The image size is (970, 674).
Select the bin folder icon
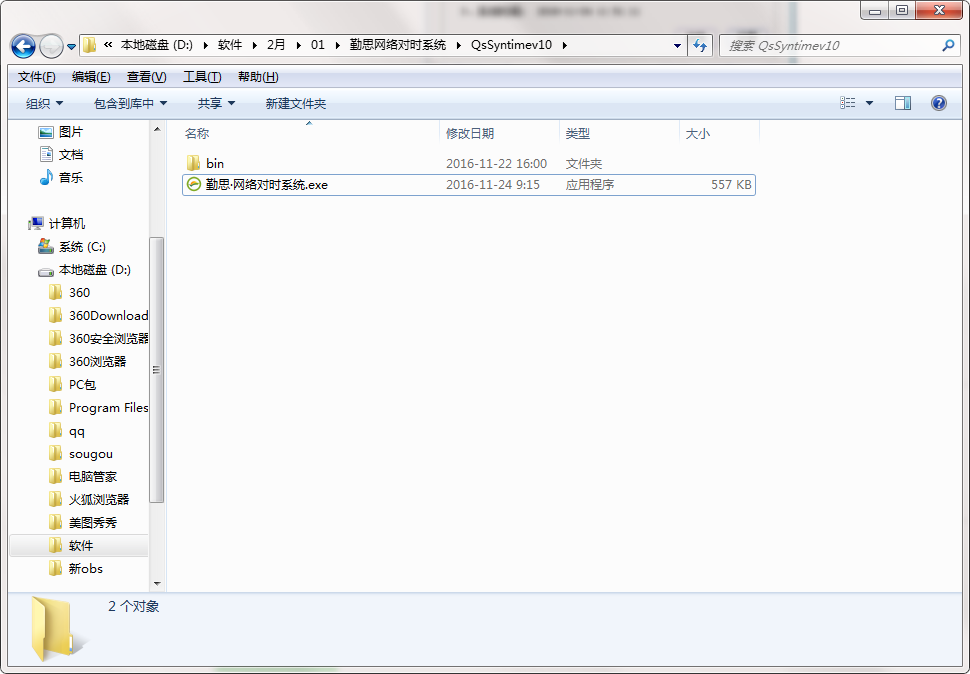click(193, 163)
